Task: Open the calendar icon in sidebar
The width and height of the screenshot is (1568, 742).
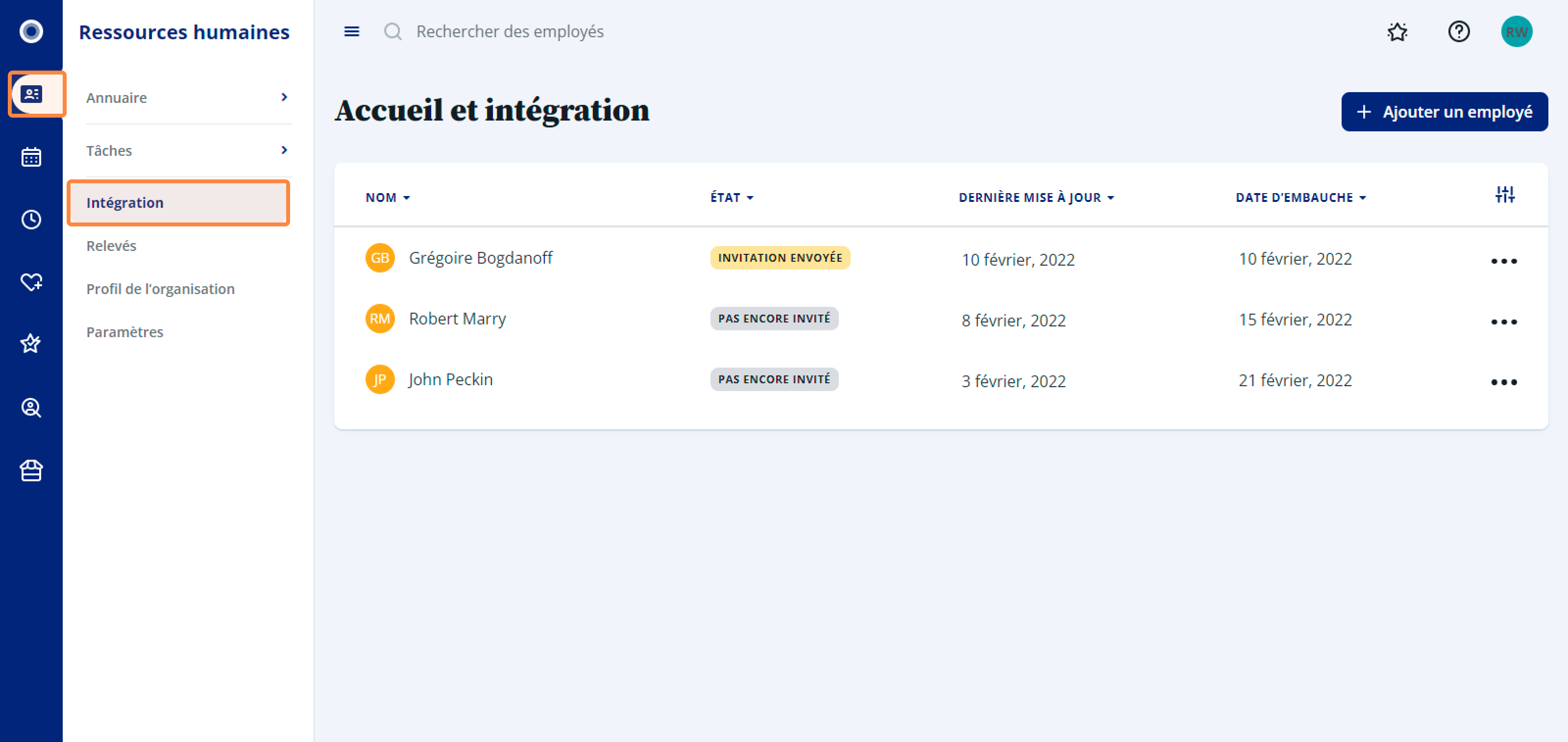Action: pos(31,157)
